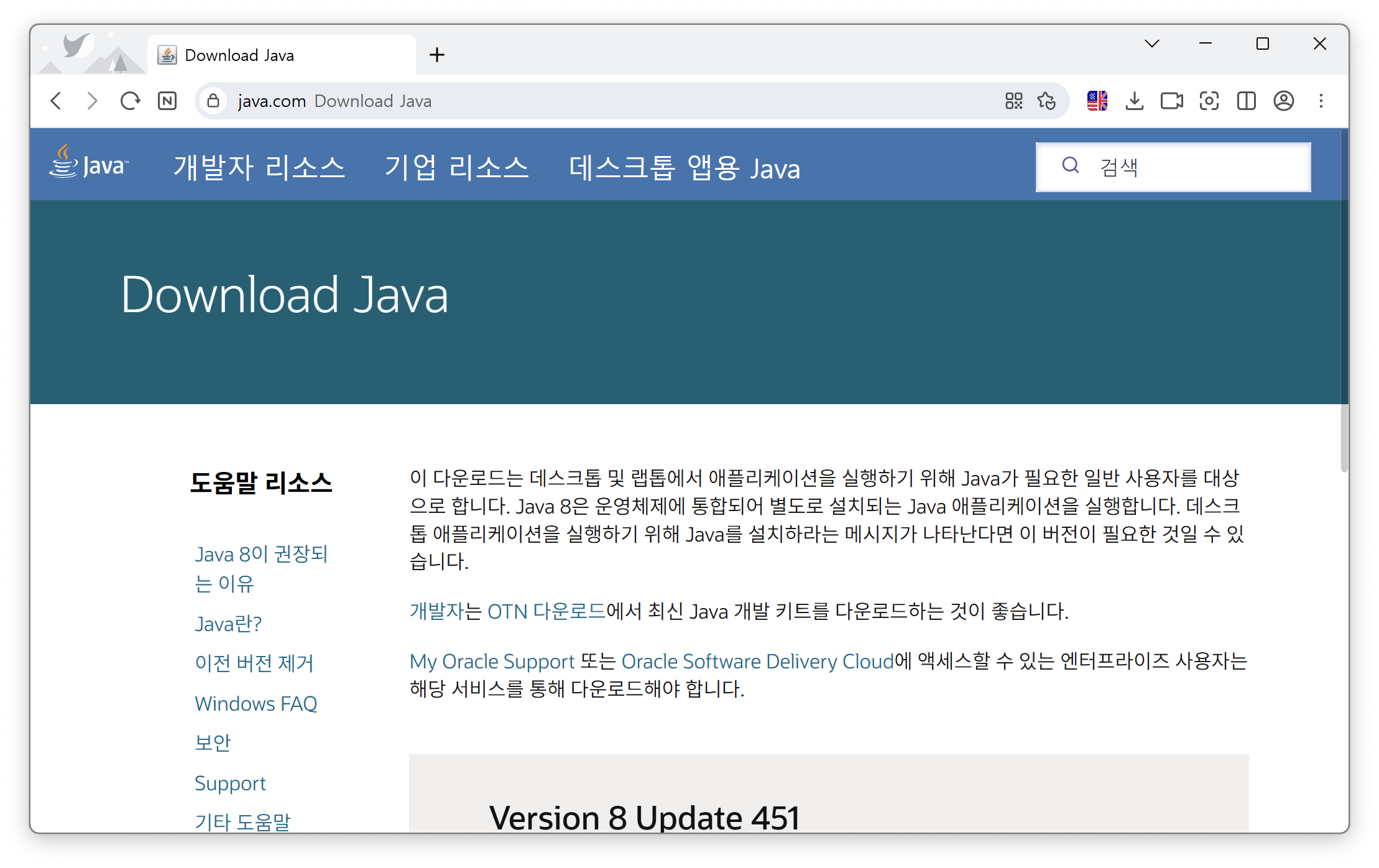Screen dimensions: 1379x868
Task: Open the translation flag extension
Action: (x=1097, y=101)
